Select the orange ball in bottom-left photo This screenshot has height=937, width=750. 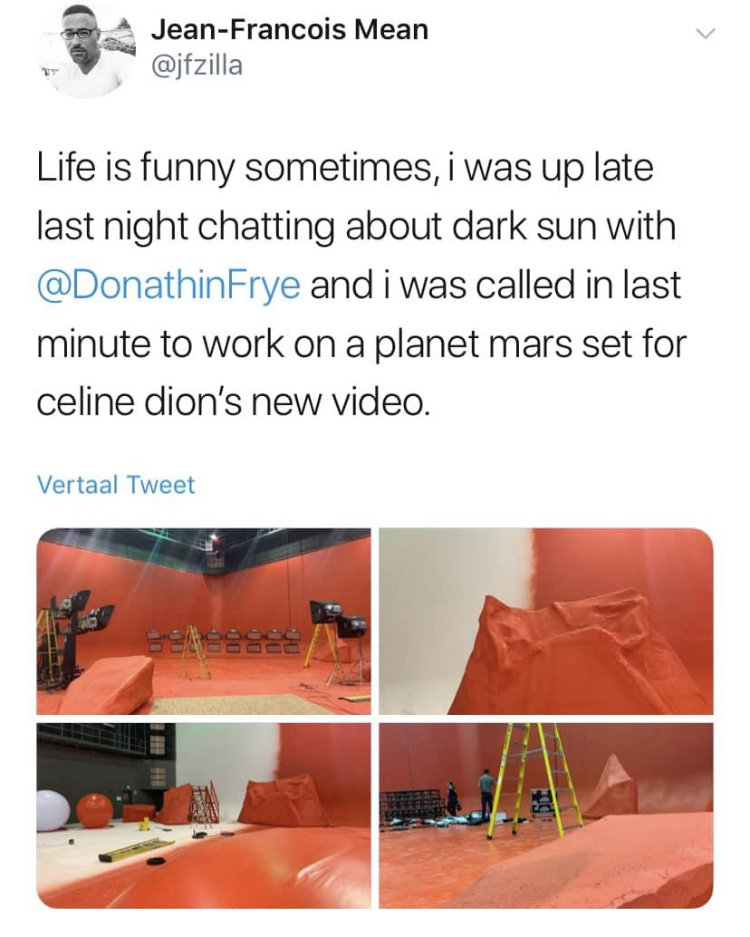click(95, 810)
